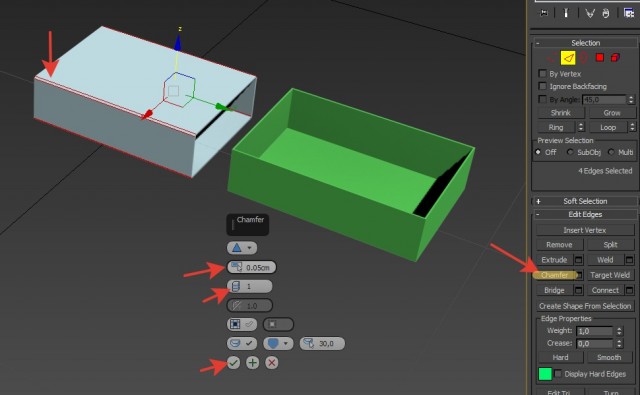Adjust By Angle spinner arrows
This screenshot has height=395, width=640.
tap(631, 100)
